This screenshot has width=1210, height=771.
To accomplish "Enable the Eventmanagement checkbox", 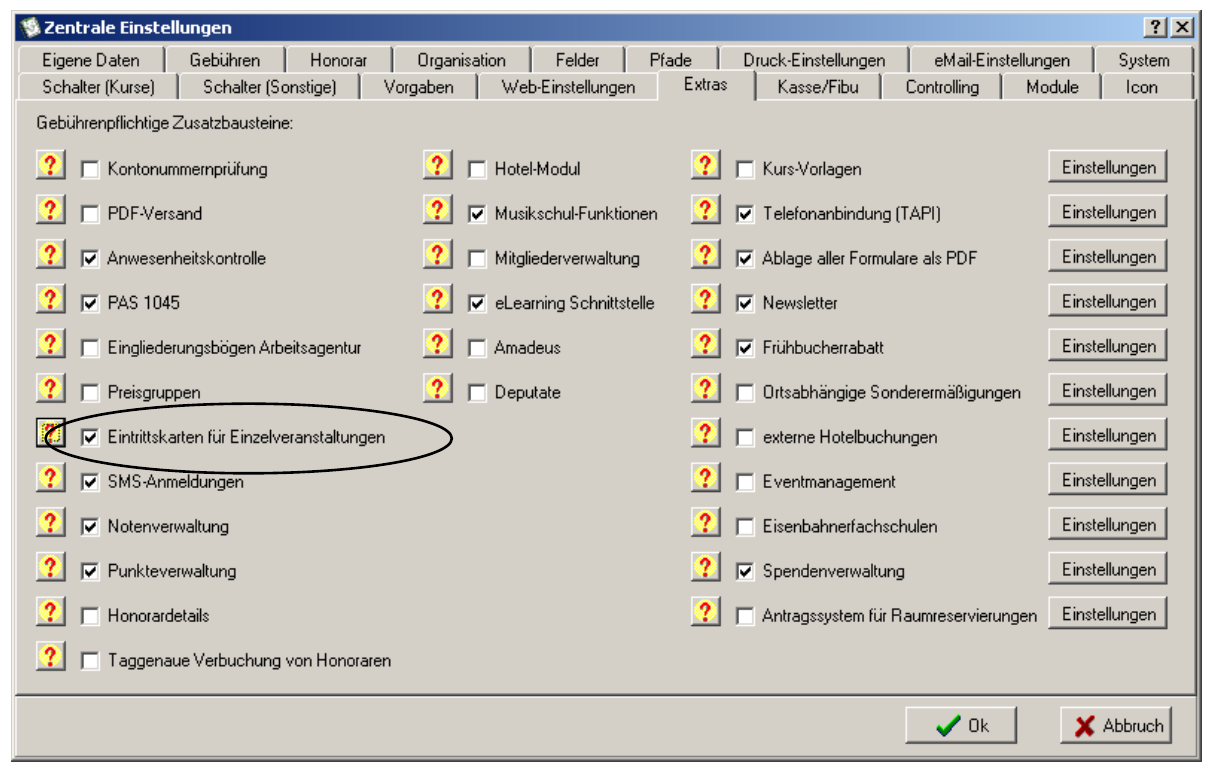I will 745,482.
